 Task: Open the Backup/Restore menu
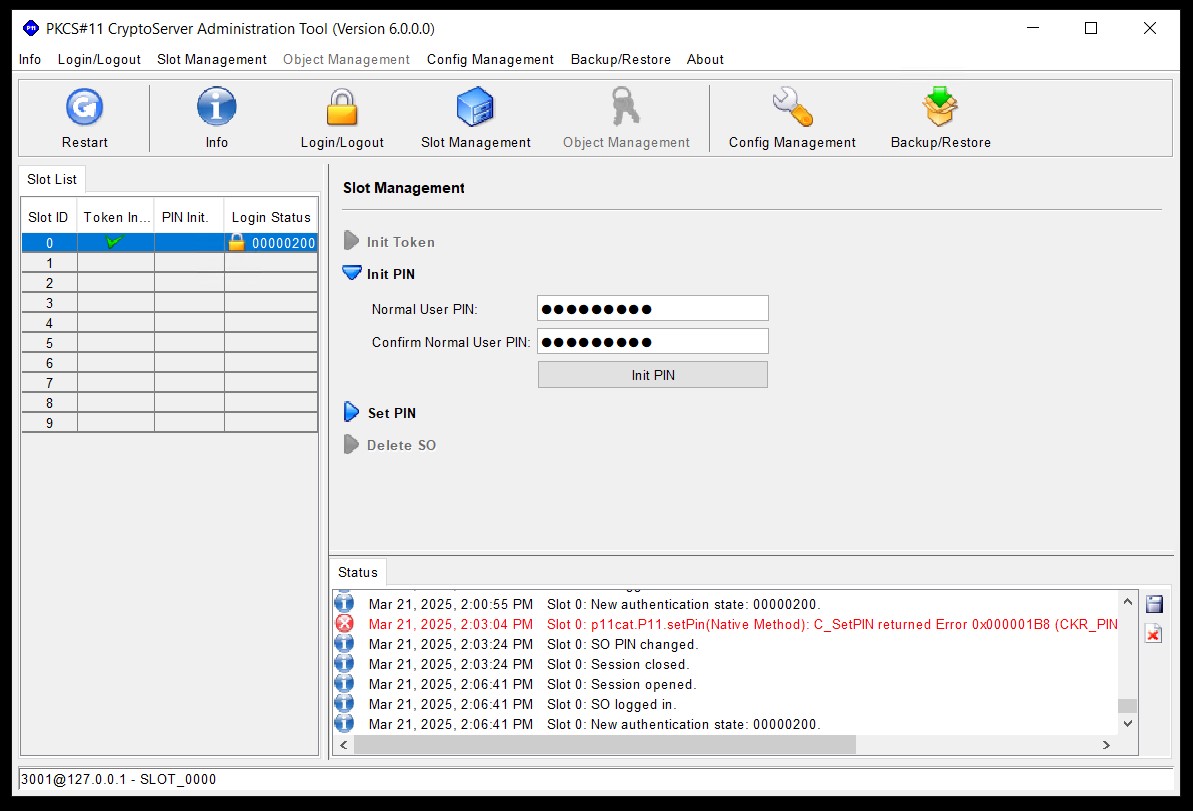[621, 59]
